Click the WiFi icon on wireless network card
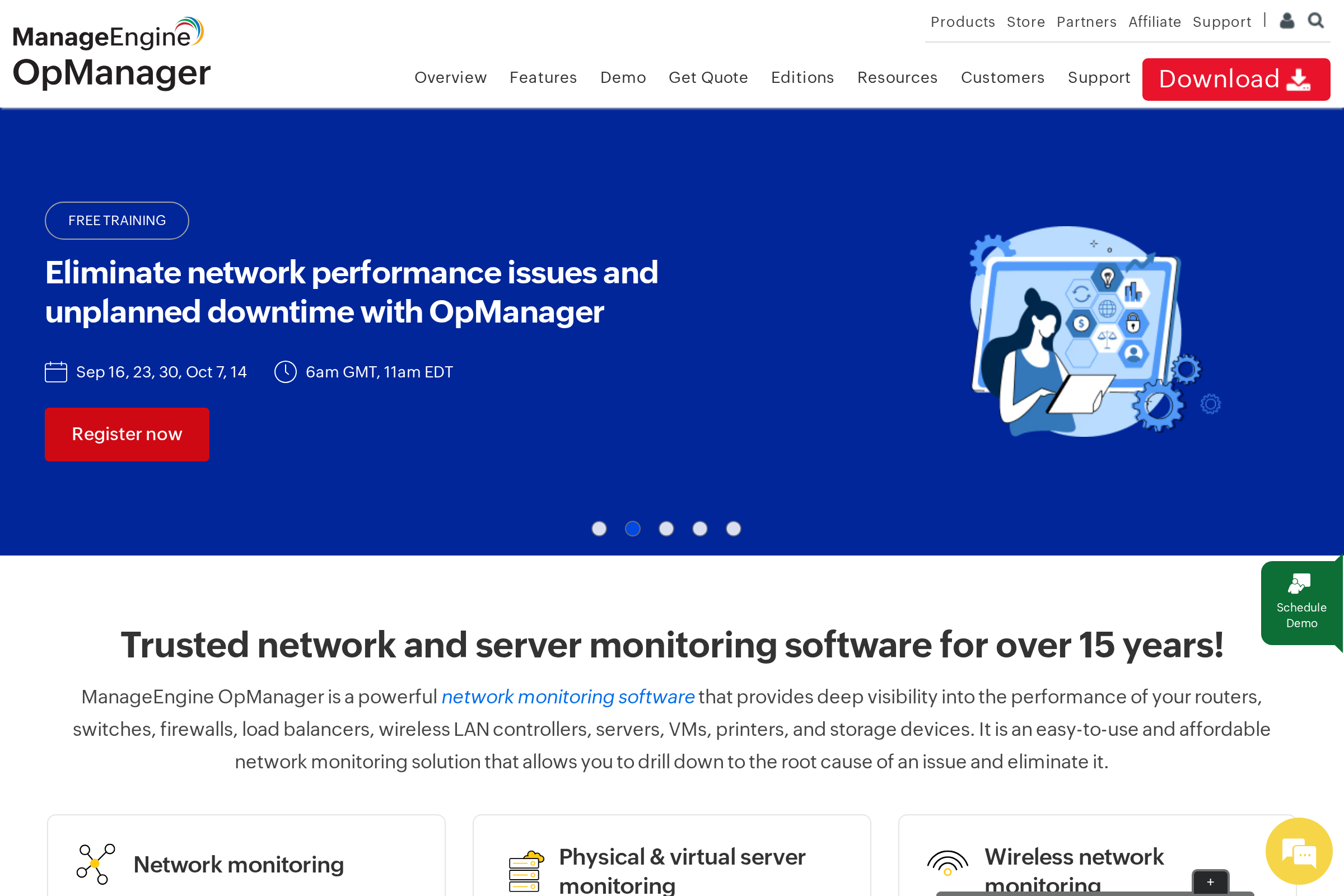Screen dimensions: 1344x896 click(949, 863)
